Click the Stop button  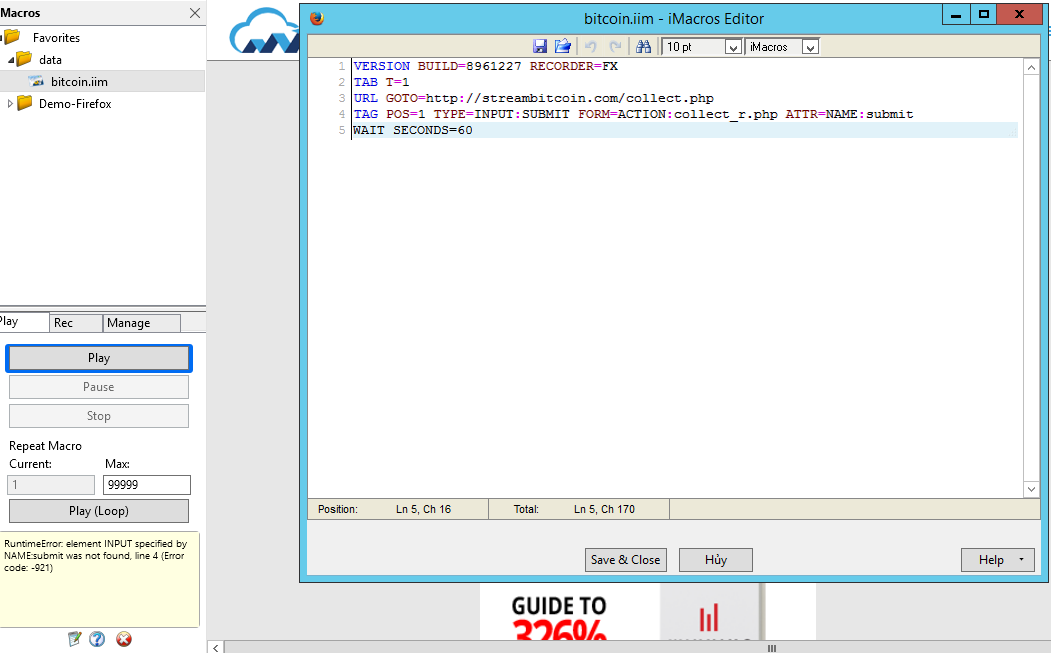tap(99, 416)
